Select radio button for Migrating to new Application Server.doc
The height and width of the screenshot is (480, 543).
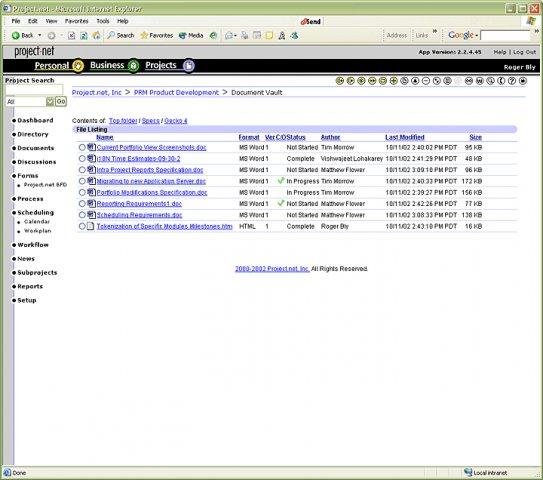82,181
